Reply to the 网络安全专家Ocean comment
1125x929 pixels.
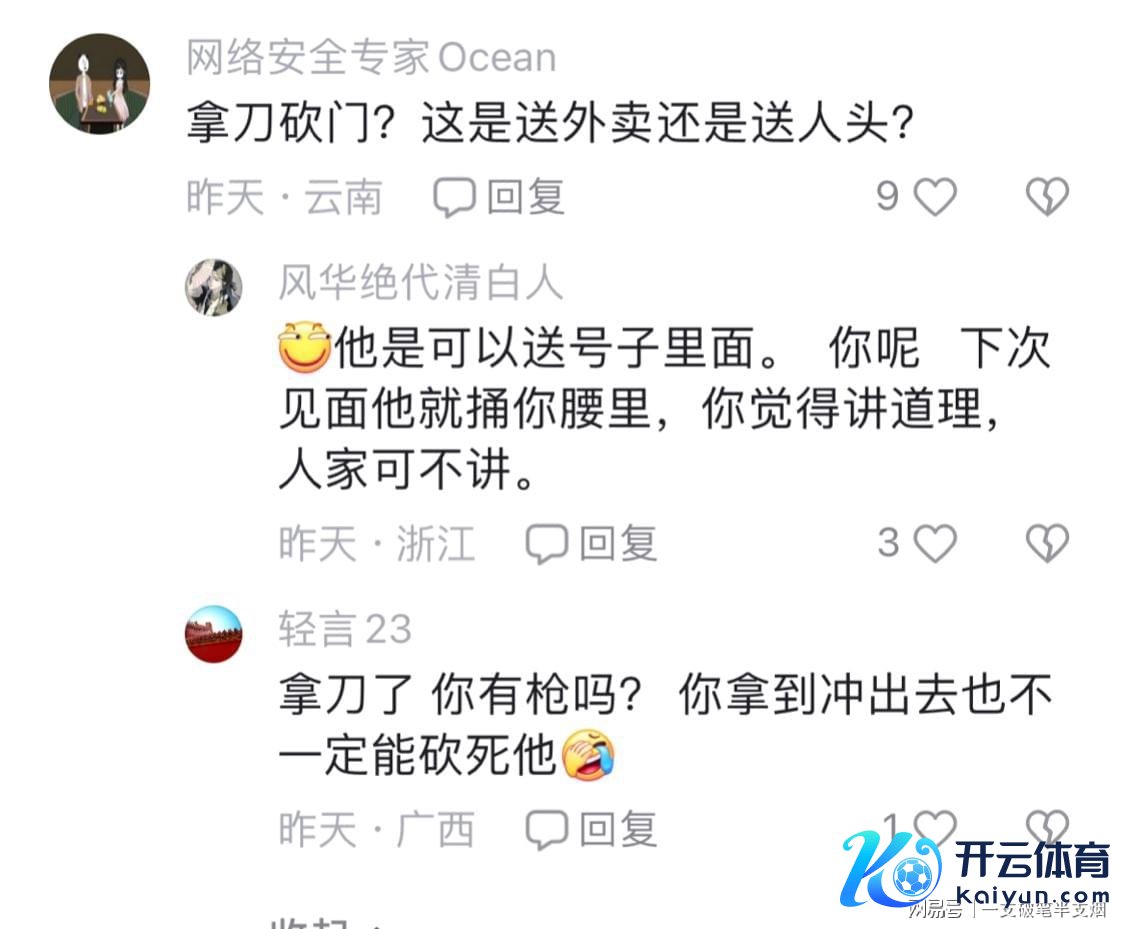[499, 197]
